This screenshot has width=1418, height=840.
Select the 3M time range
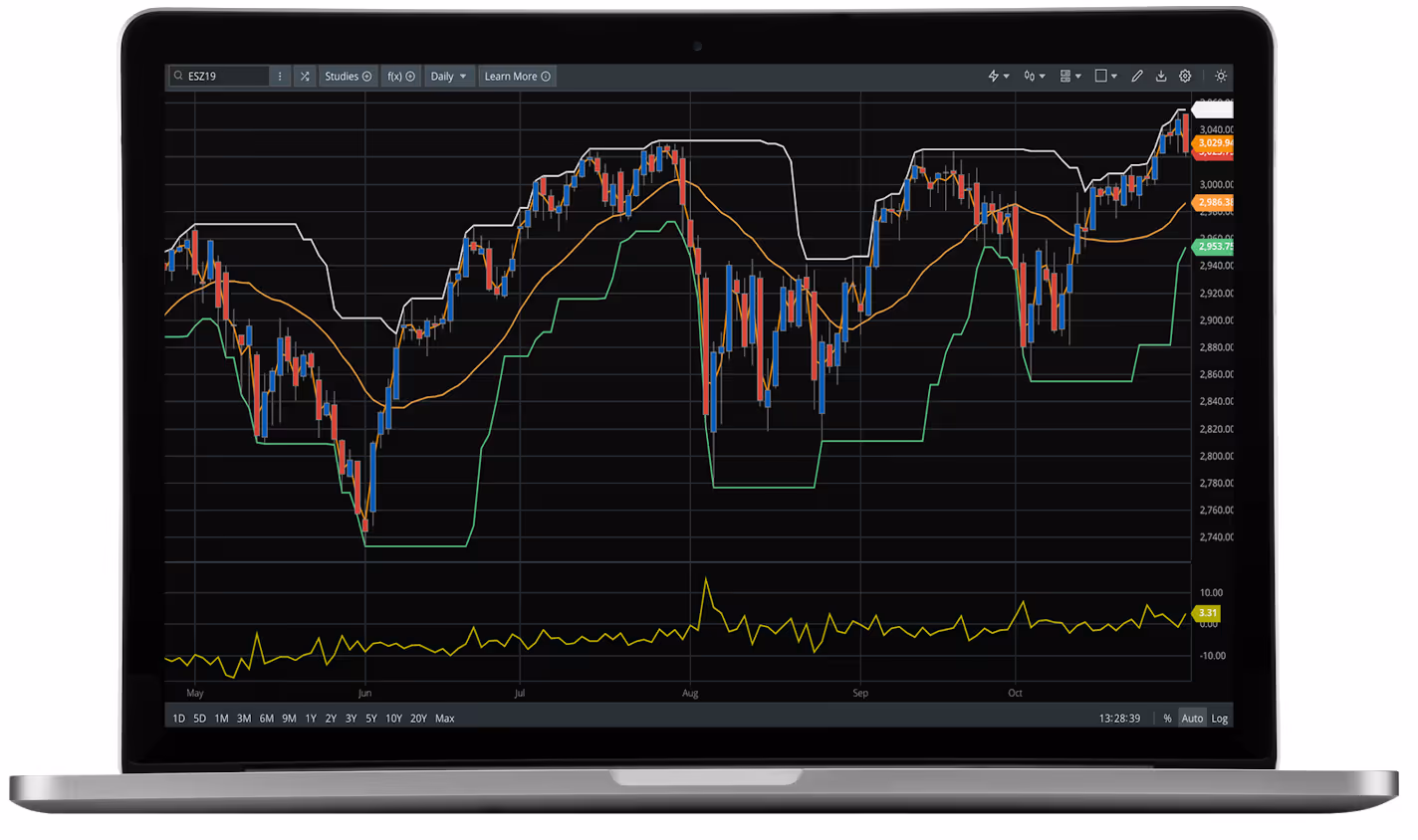click(244, 718)
